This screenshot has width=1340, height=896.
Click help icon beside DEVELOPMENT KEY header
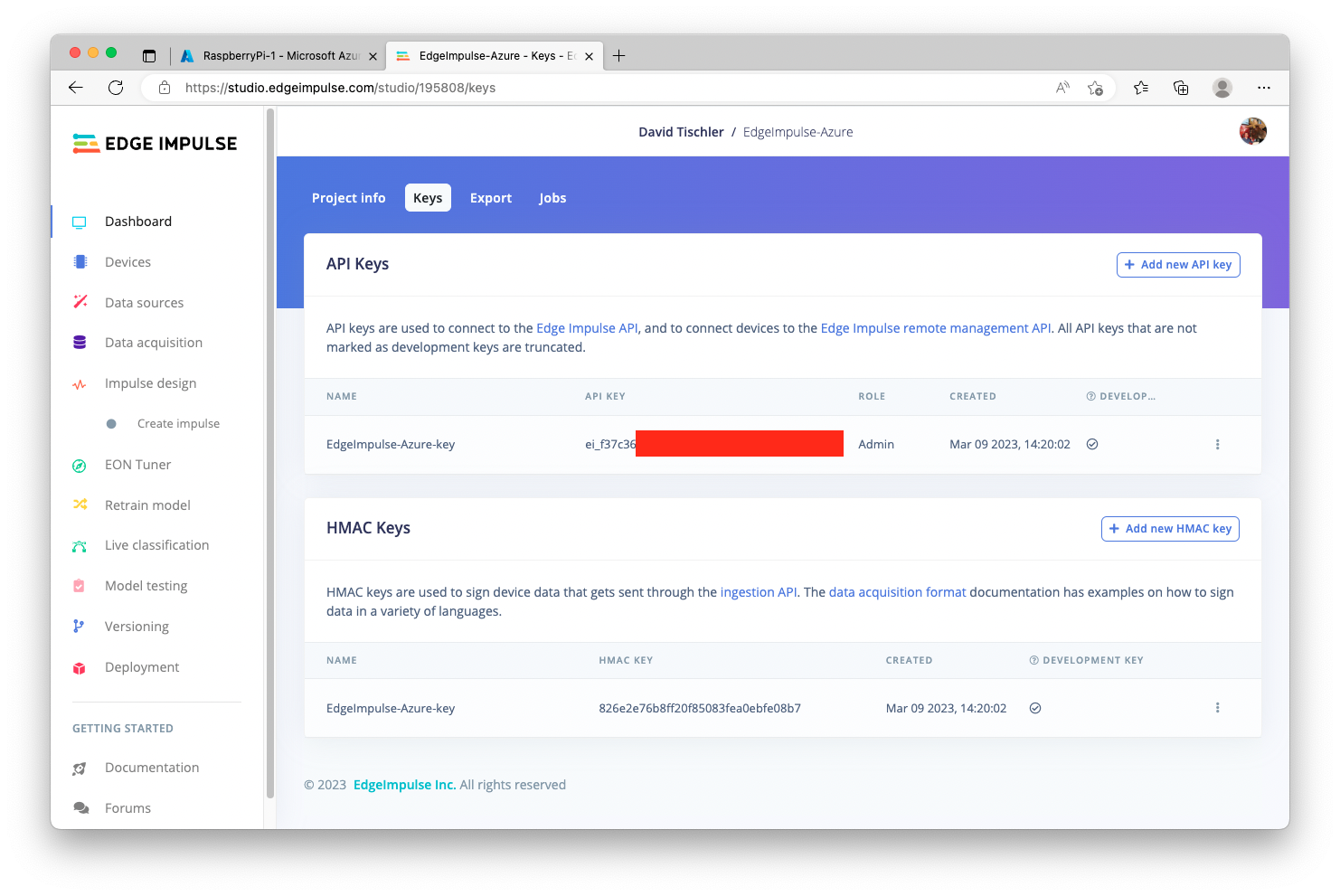[1033, 660]
